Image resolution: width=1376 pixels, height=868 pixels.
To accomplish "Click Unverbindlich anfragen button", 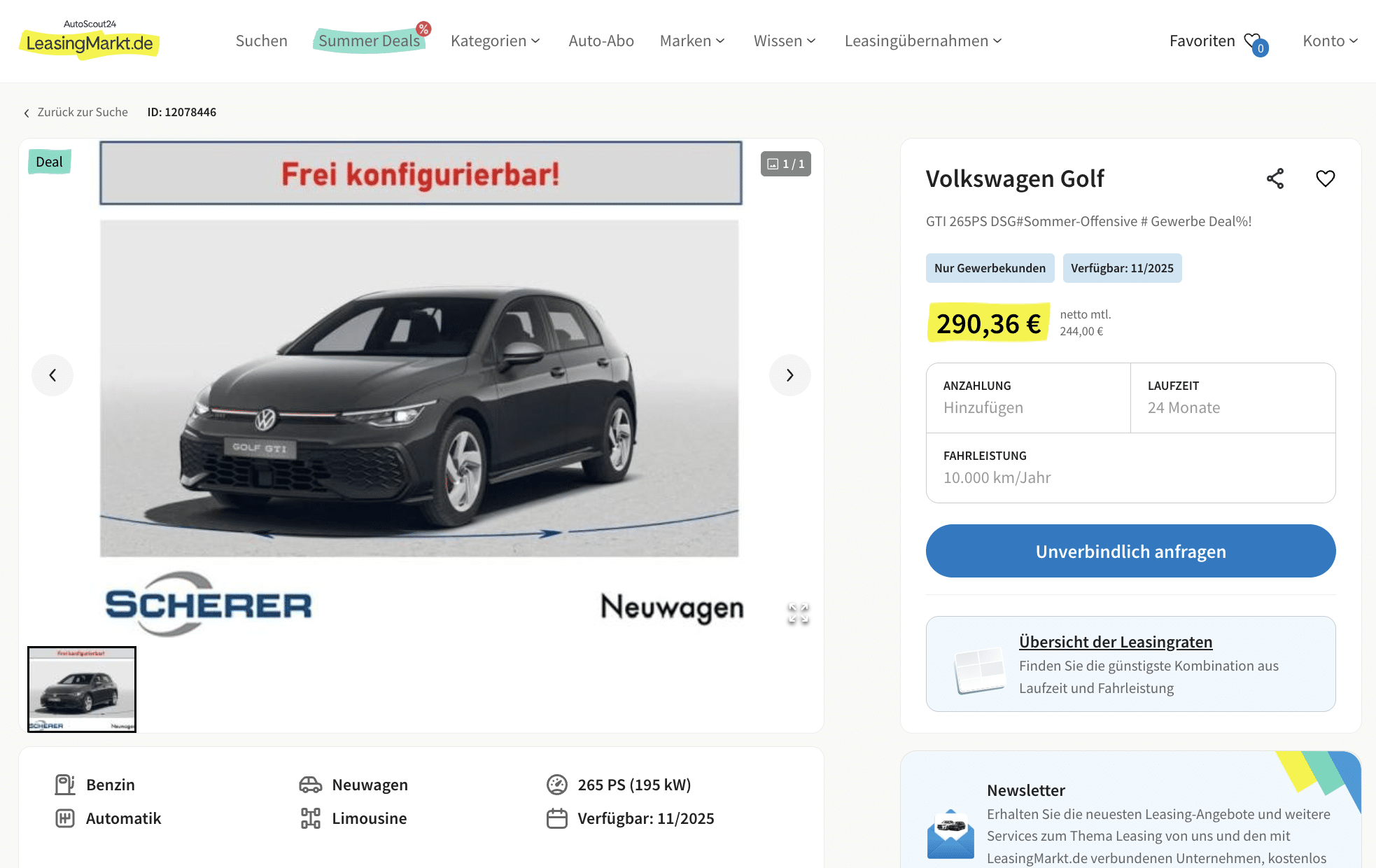I will (x=1130, y=551).
